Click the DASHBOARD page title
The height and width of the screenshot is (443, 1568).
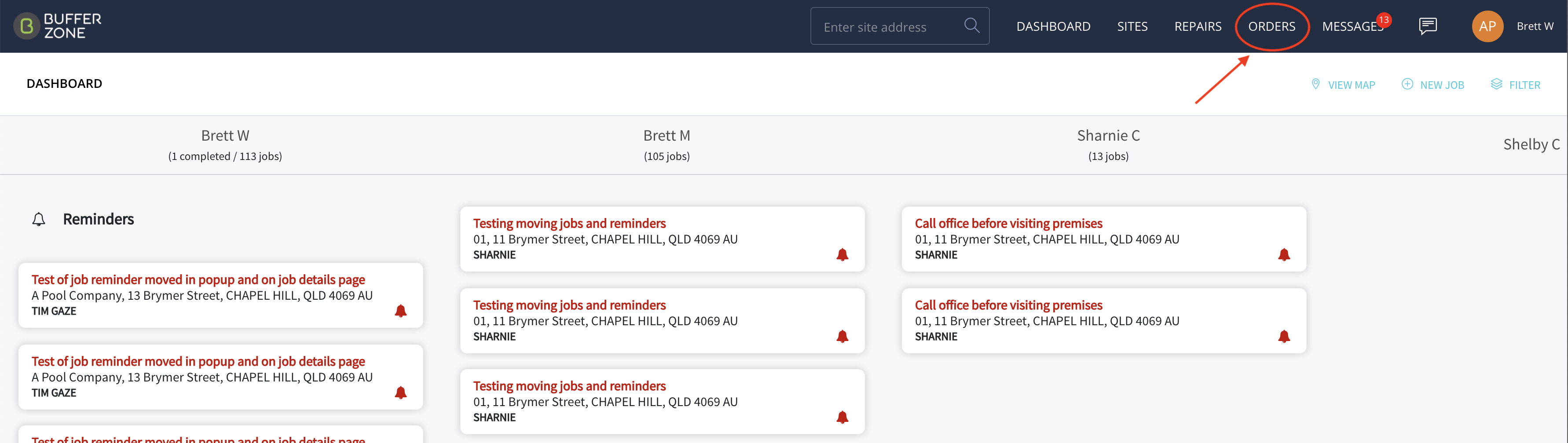coord(64,84)
